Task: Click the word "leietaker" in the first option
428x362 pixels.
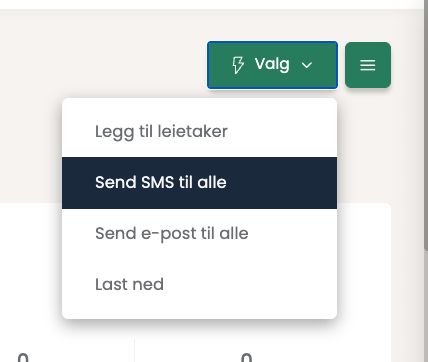Action: coord(192,131)
